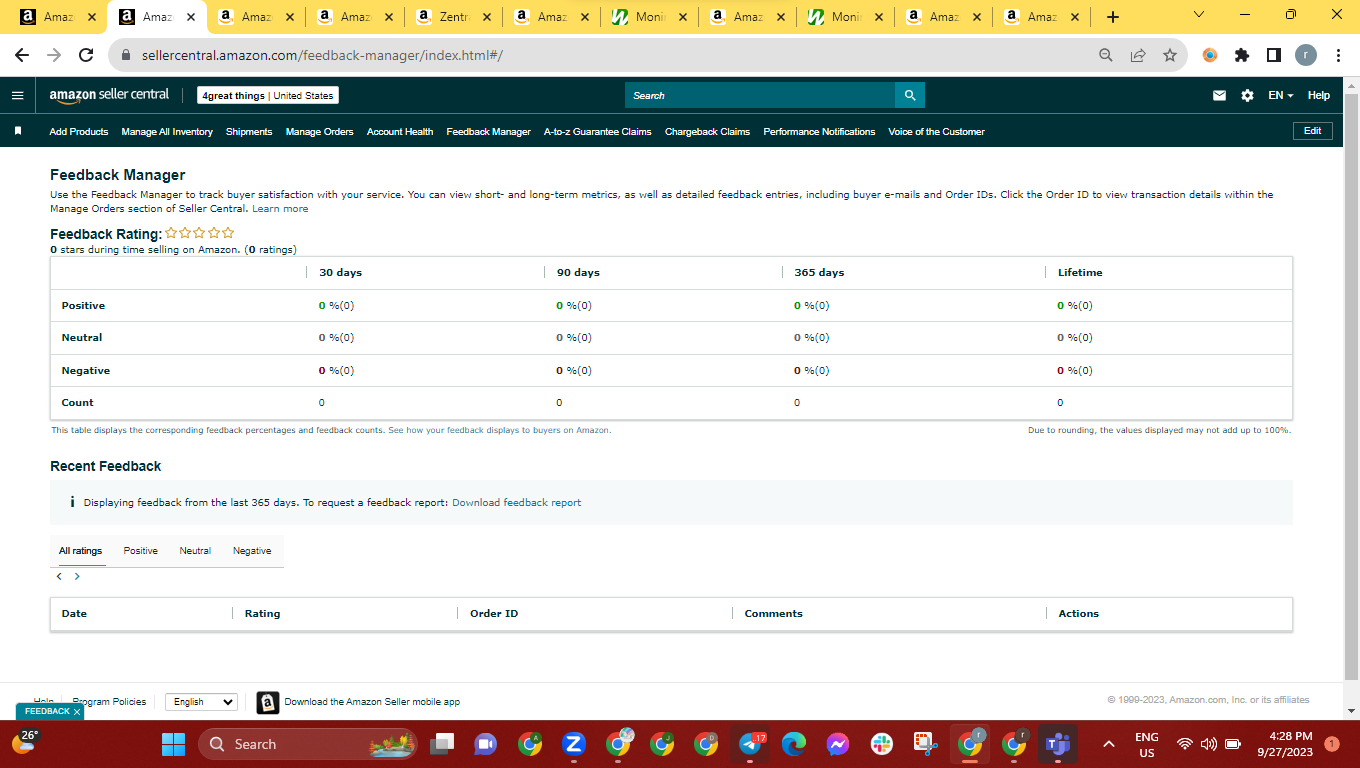Open the English language selector in footer
The image size is (1360, 768).
point(201,702)
